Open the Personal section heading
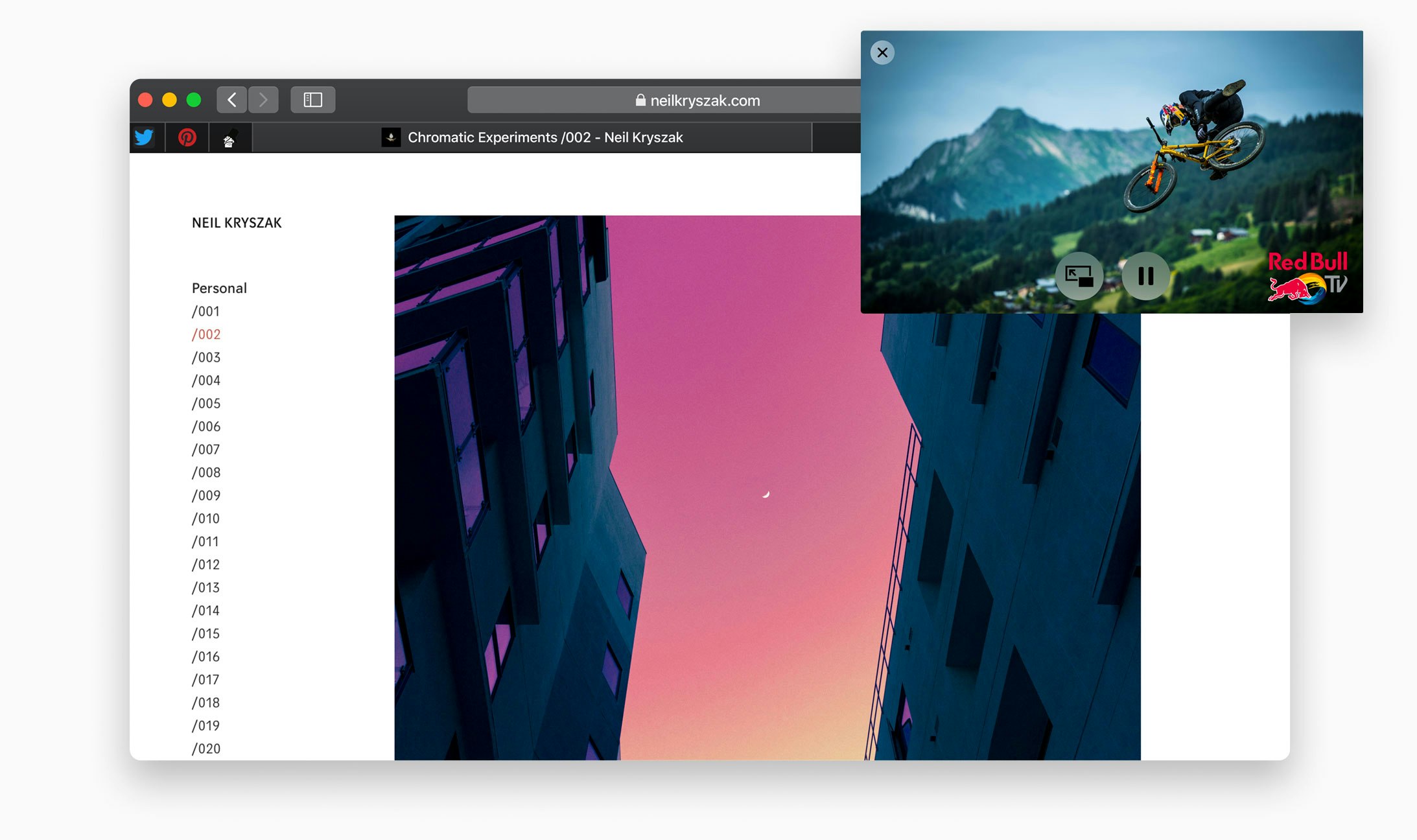 coord(218,288)
